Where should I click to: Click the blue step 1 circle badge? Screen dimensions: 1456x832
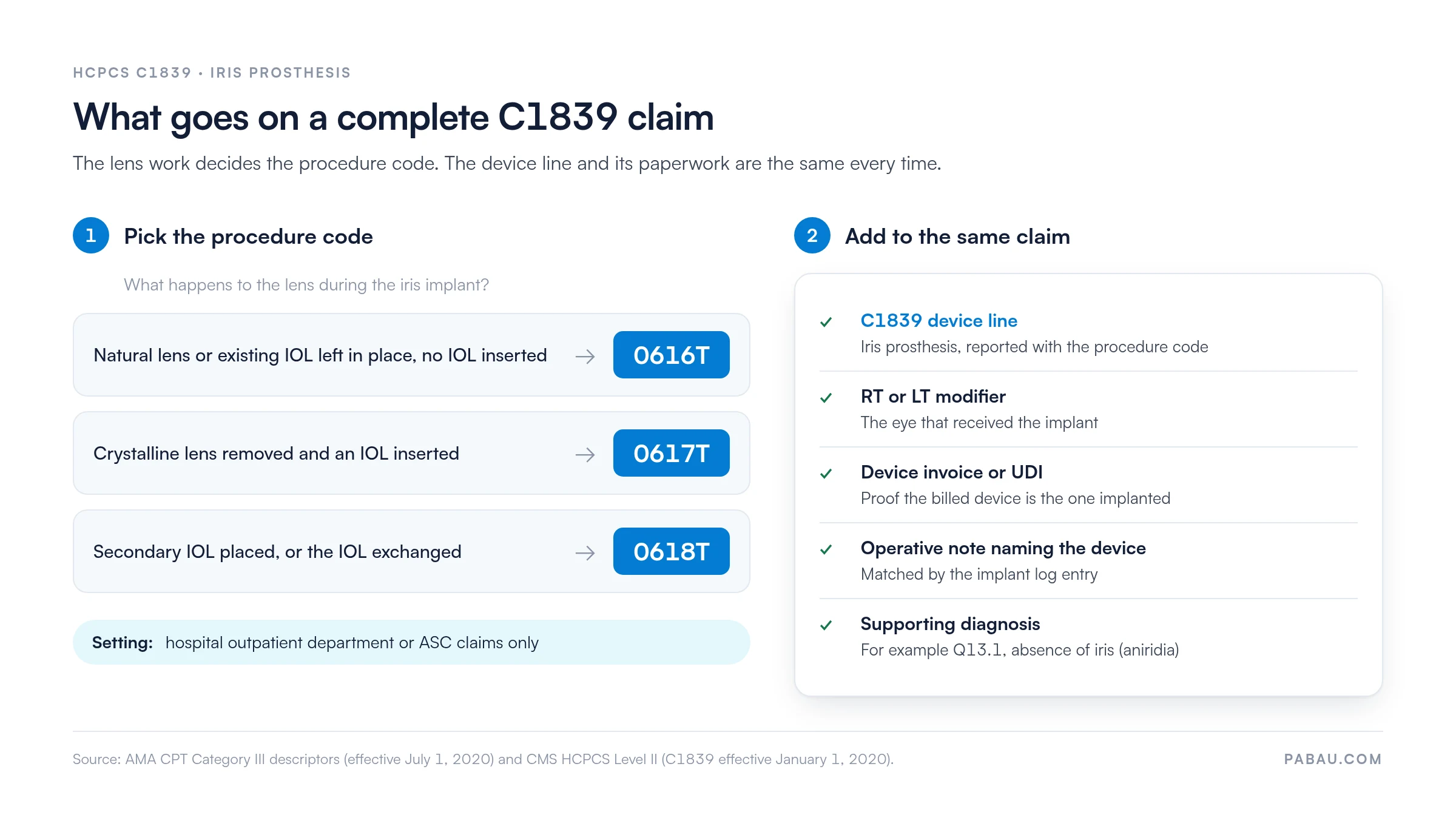coord(91,235)
